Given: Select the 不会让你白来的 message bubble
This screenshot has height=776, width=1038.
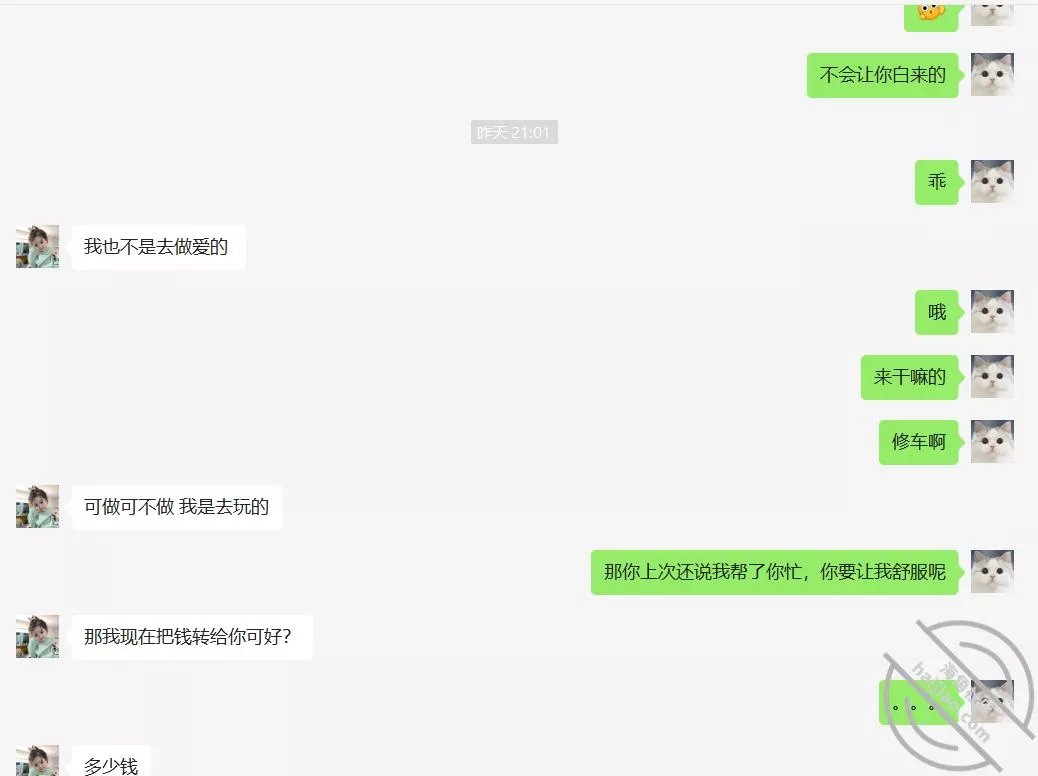Looking at the screenshot, I should (882, 75).
